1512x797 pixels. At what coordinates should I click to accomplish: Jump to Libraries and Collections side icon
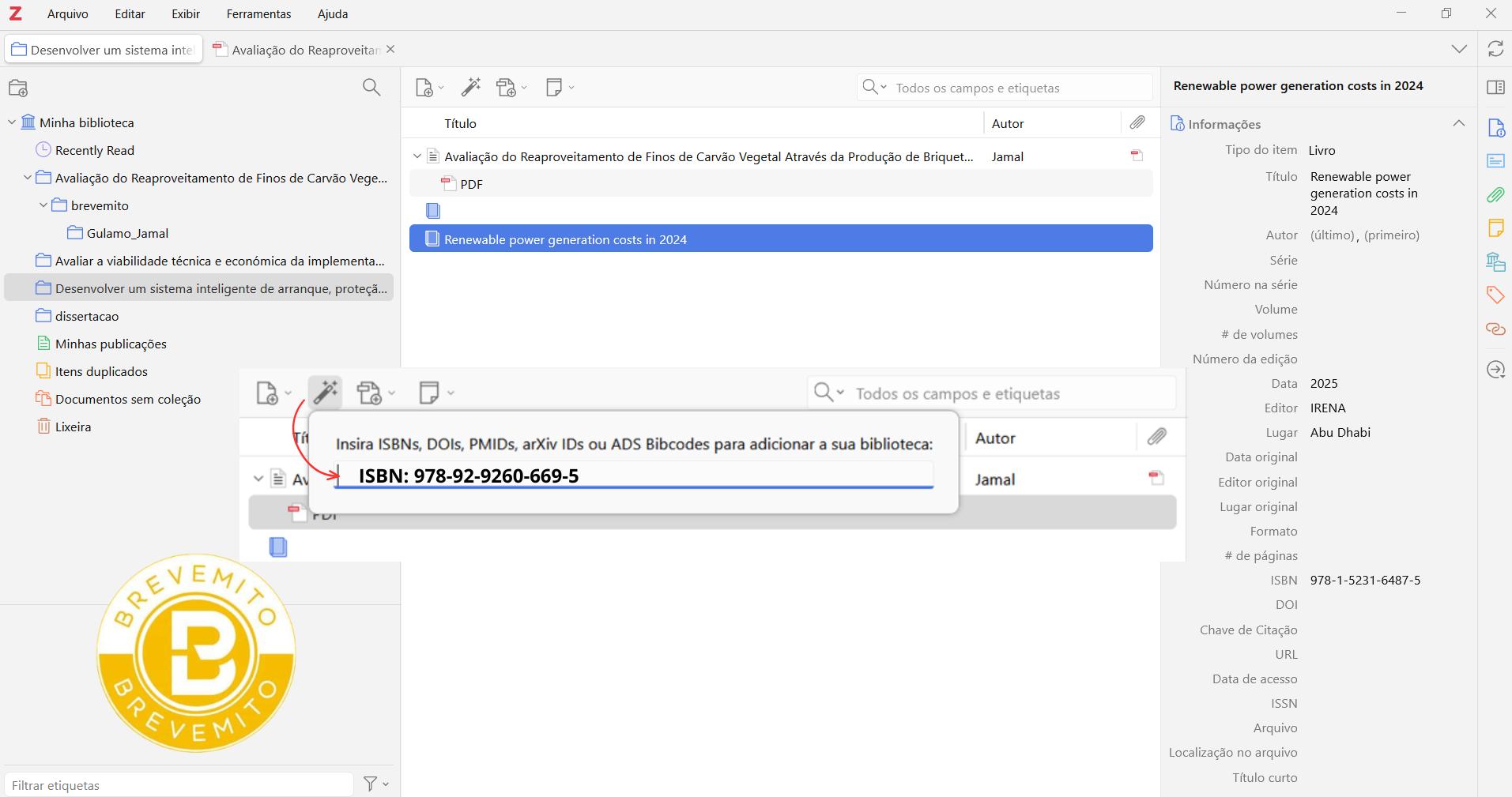pos(1495,261)
